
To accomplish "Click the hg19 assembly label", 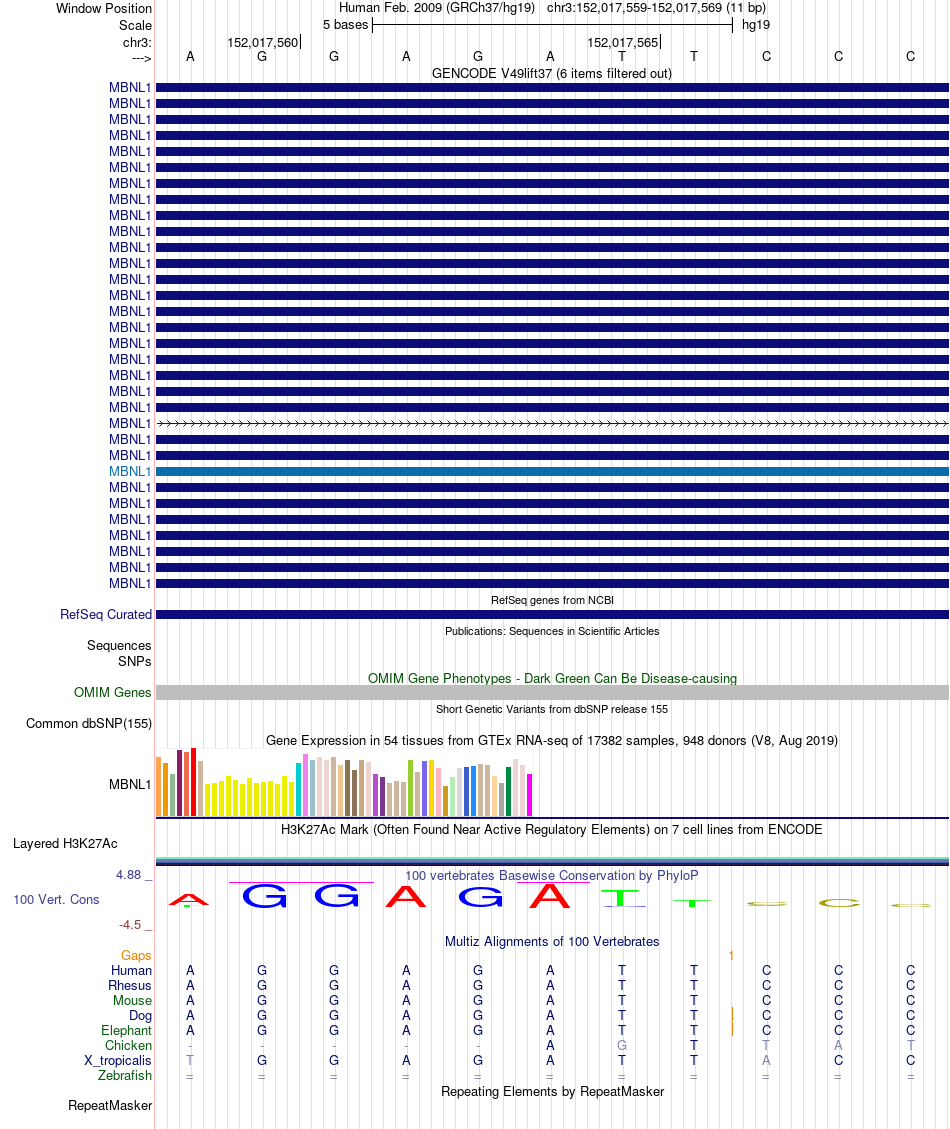I will point(756,24).
